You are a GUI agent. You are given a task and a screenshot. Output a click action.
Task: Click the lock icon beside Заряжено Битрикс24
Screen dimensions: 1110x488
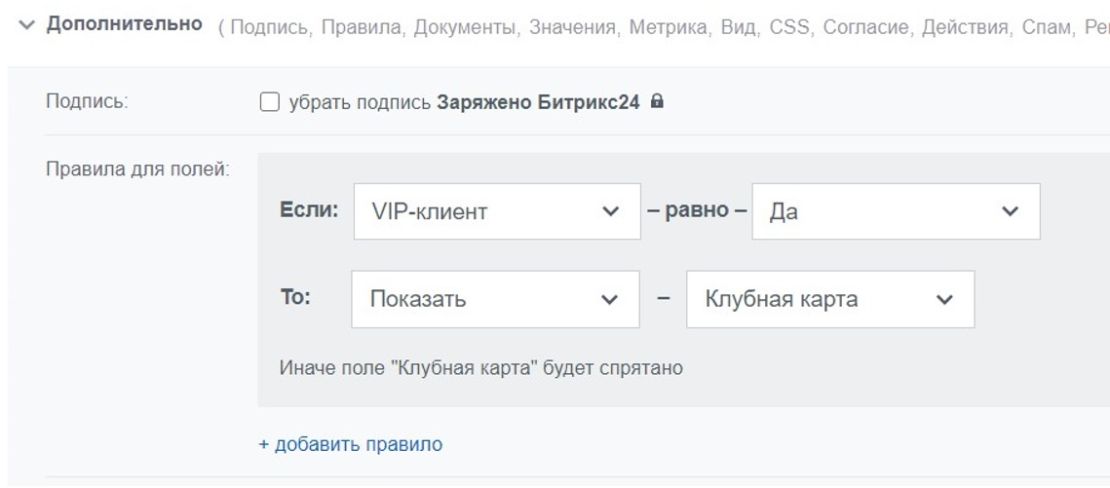(x=656, y=102)
